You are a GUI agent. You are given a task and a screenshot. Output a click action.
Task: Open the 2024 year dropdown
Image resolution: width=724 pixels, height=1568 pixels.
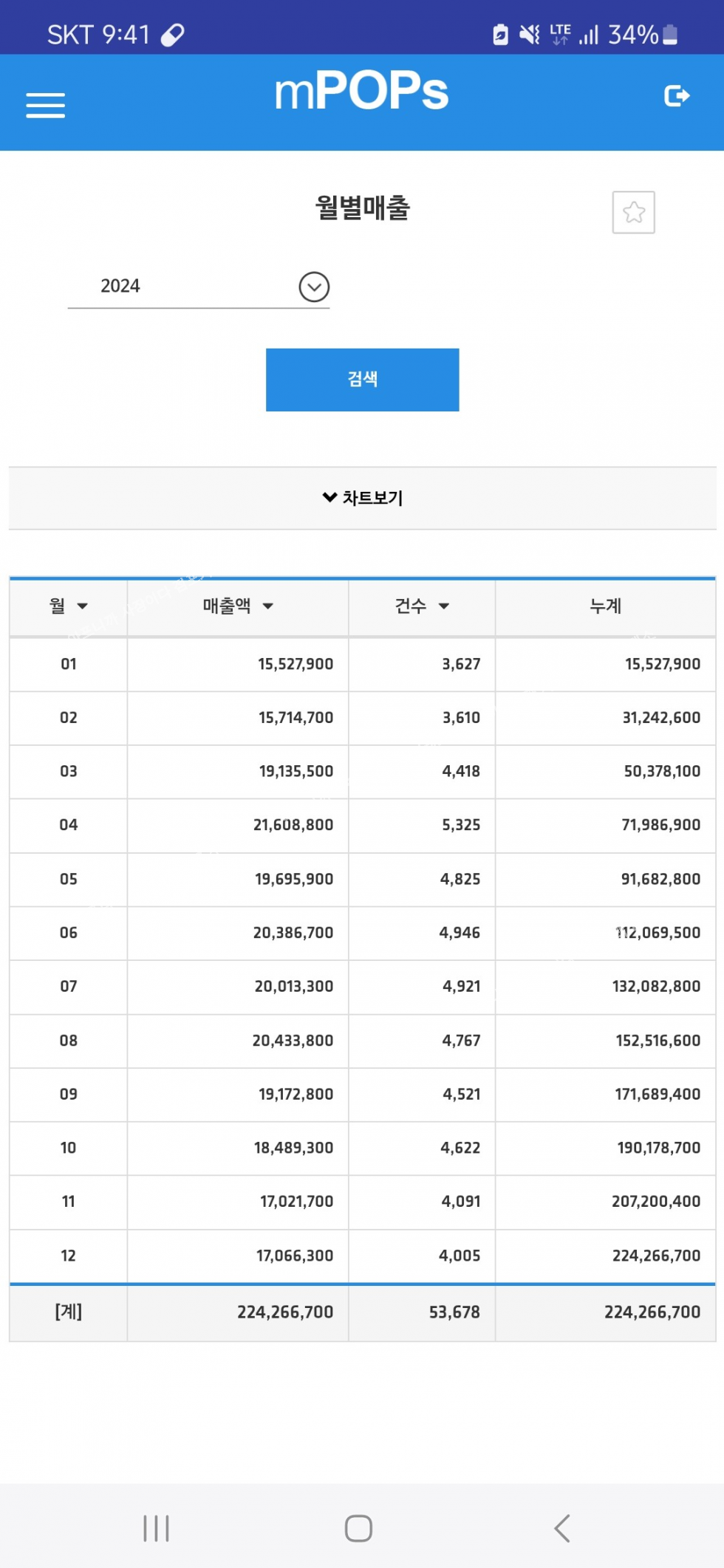[198, 287]
